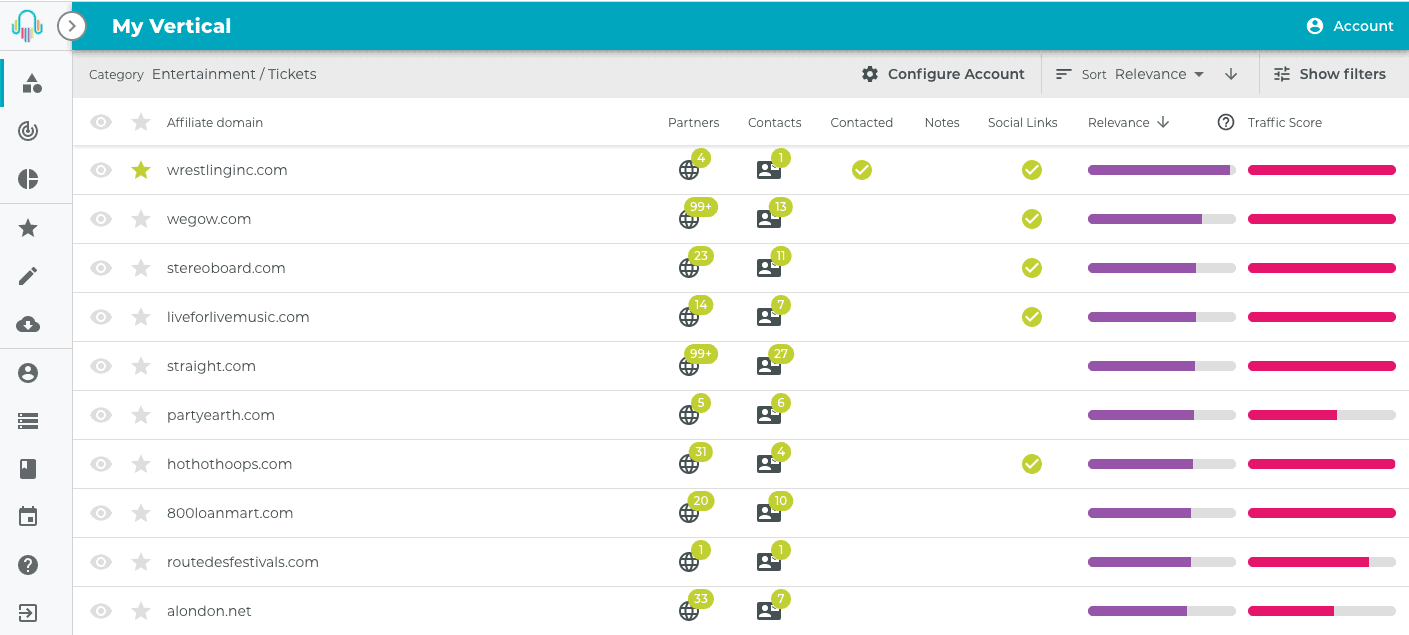Open the list storage icon in sidebar
This screenshot has height=635, width=1409.
(x=28, y=421)
